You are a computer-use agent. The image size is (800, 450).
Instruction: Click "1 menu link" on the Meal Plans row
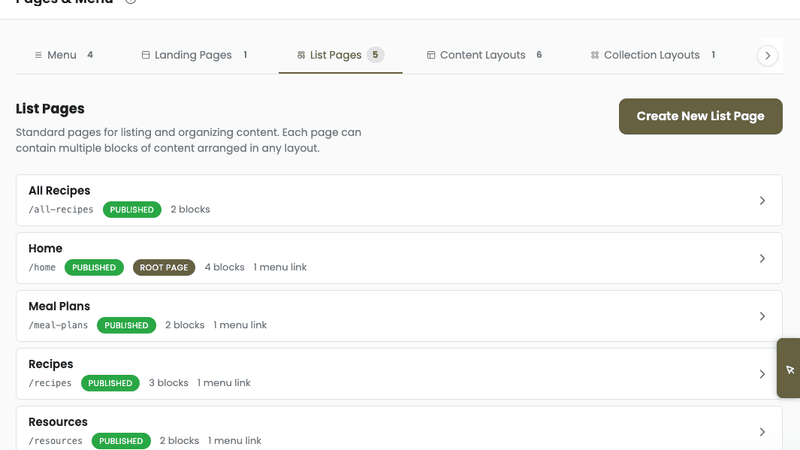coord(240,325)
